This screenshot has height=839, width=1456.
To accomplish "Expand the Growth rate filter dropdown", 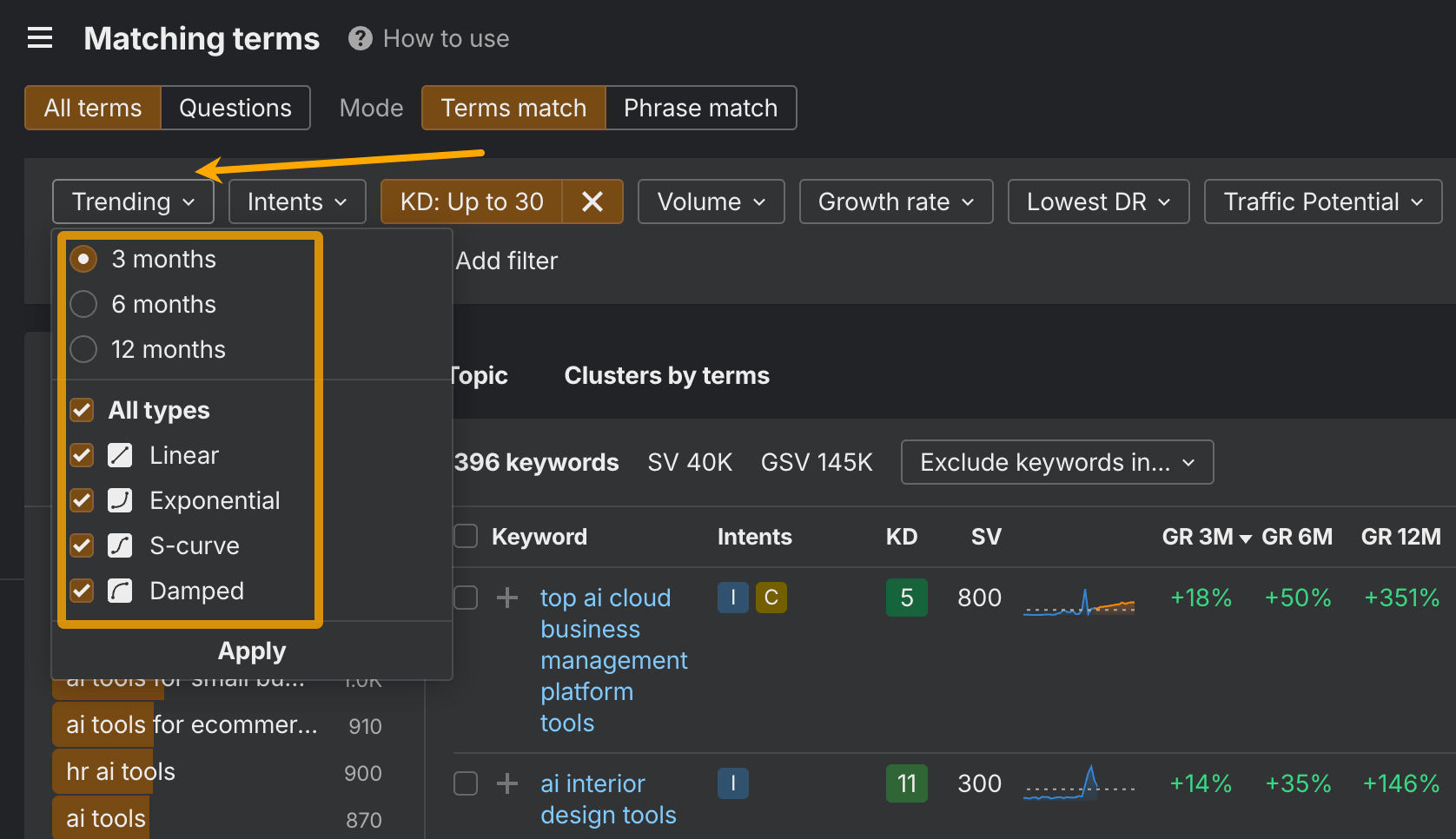I will [x=896, y=201].
